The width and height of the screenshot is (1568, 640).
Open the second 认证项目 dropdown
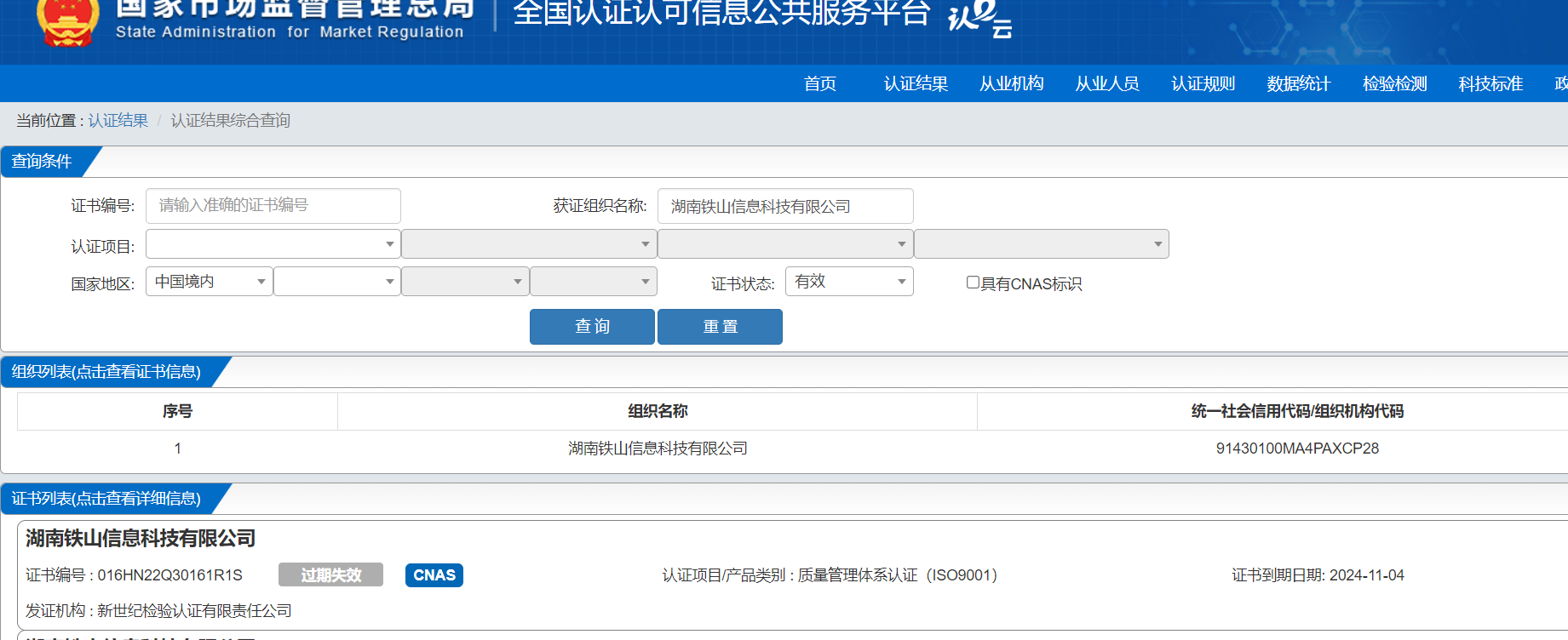point(529,244)
